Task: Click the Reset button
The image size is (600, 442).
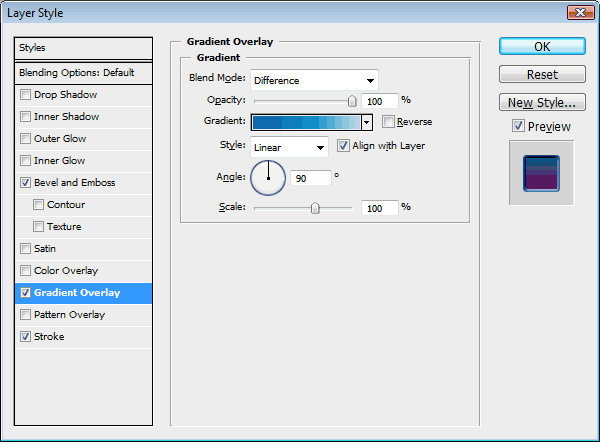Action: tap(542, 74)
